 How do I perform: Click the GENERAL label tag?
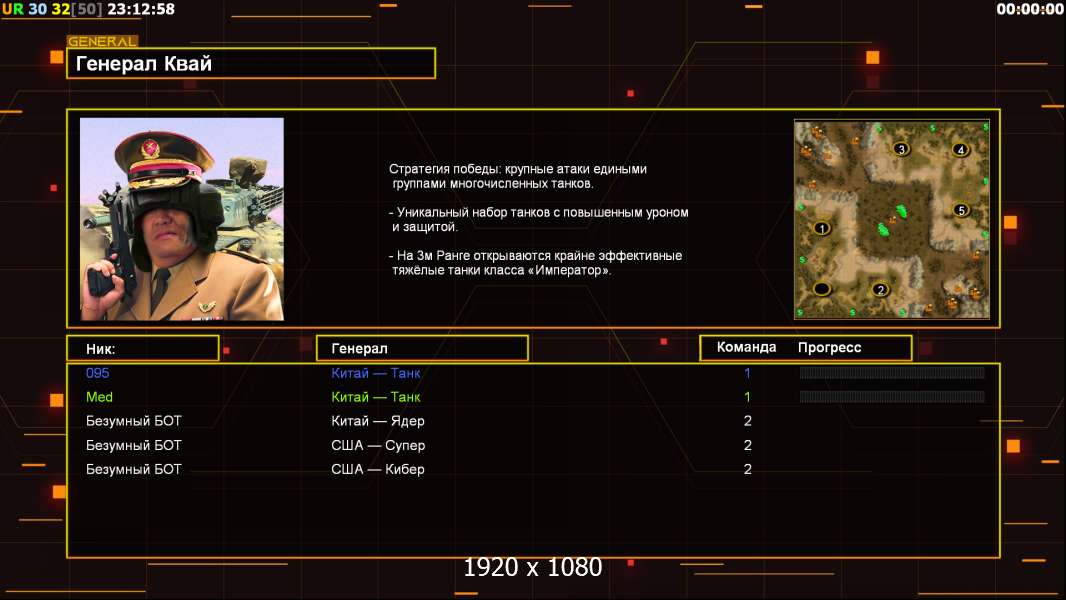click(x=102, y=41)
